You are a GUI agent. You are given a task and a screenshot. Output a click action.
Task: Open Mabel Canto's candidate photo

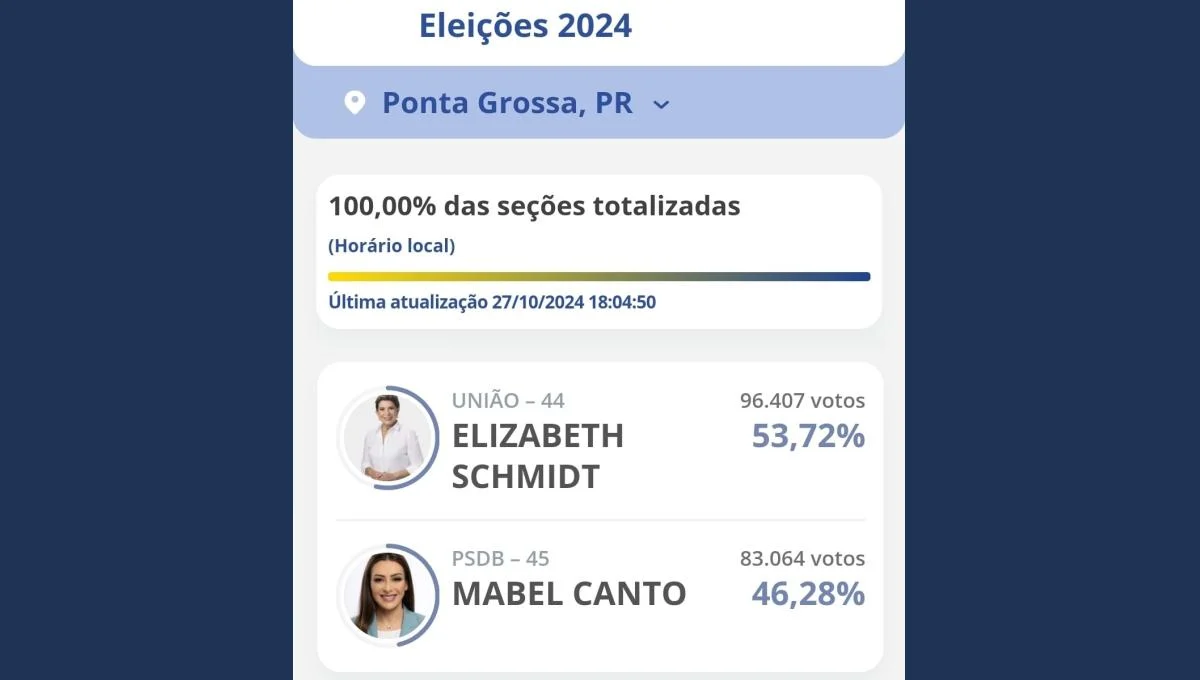coord(388,595)
